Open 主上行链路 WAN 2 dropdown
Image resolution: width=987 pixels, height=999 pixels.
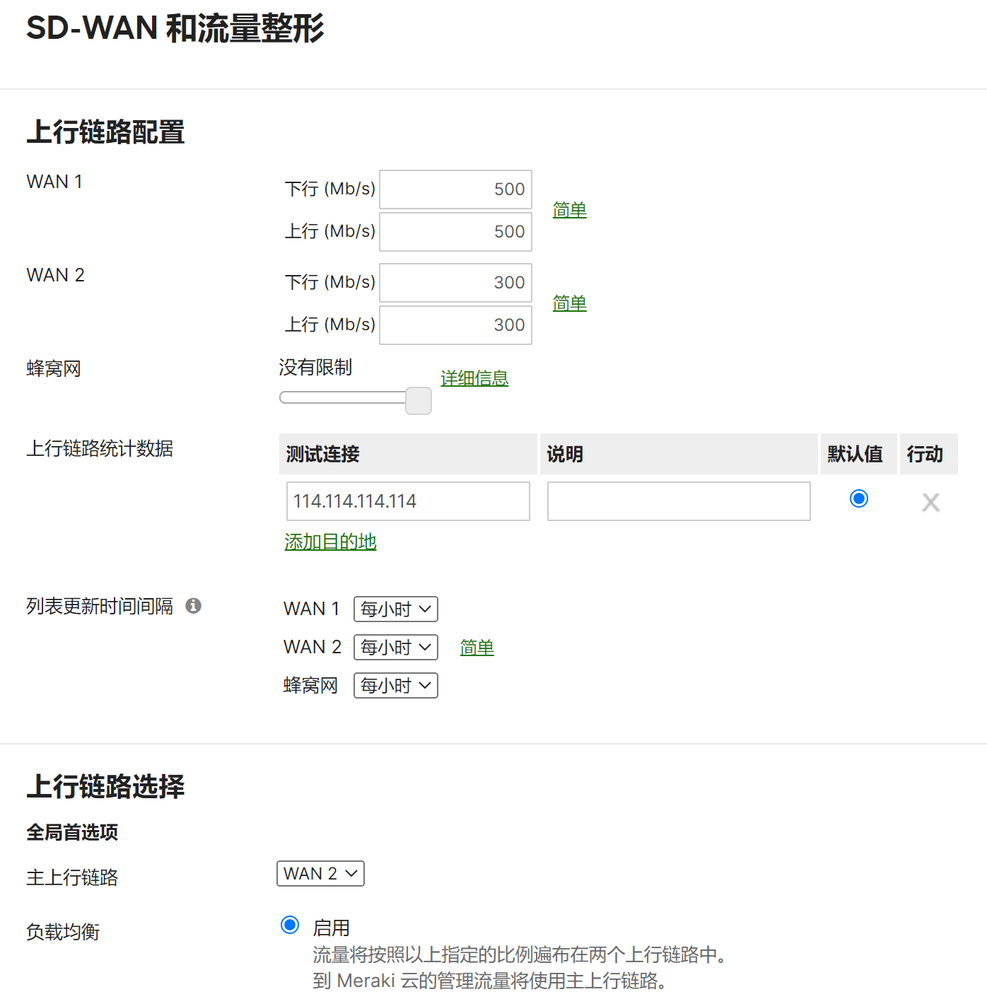321,873
